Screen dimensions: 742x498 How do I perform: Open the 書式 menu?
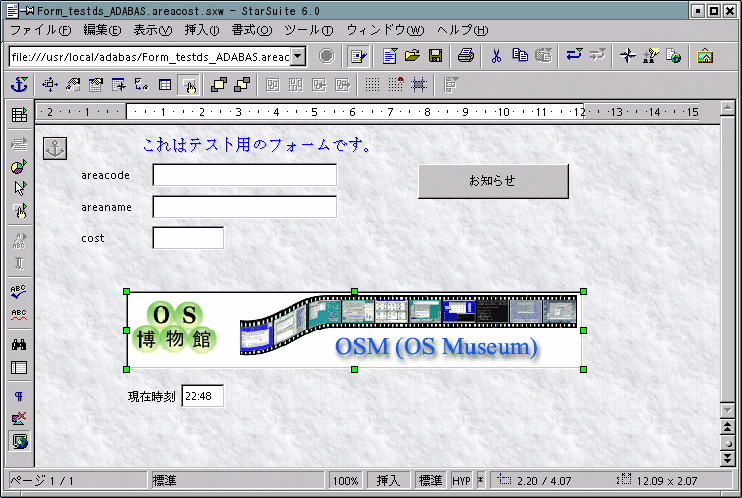tap(252, 30)
